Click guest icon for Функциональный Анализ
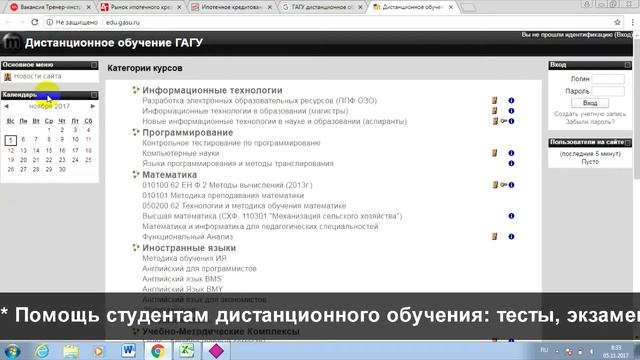This screenshot has height=360, width=640. pos(495,236)
